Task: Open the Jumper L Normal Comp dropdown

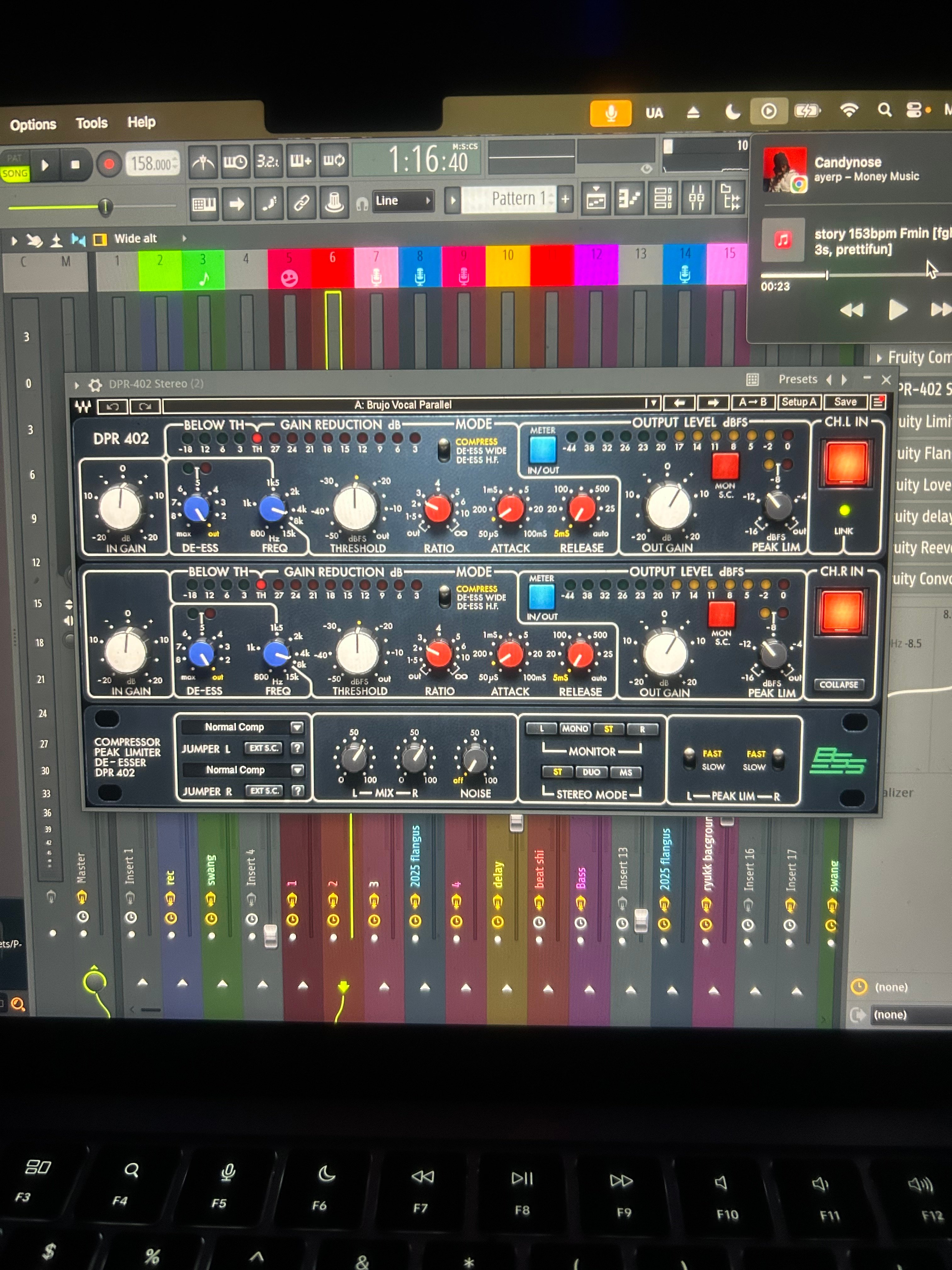Action: [243, 727]
